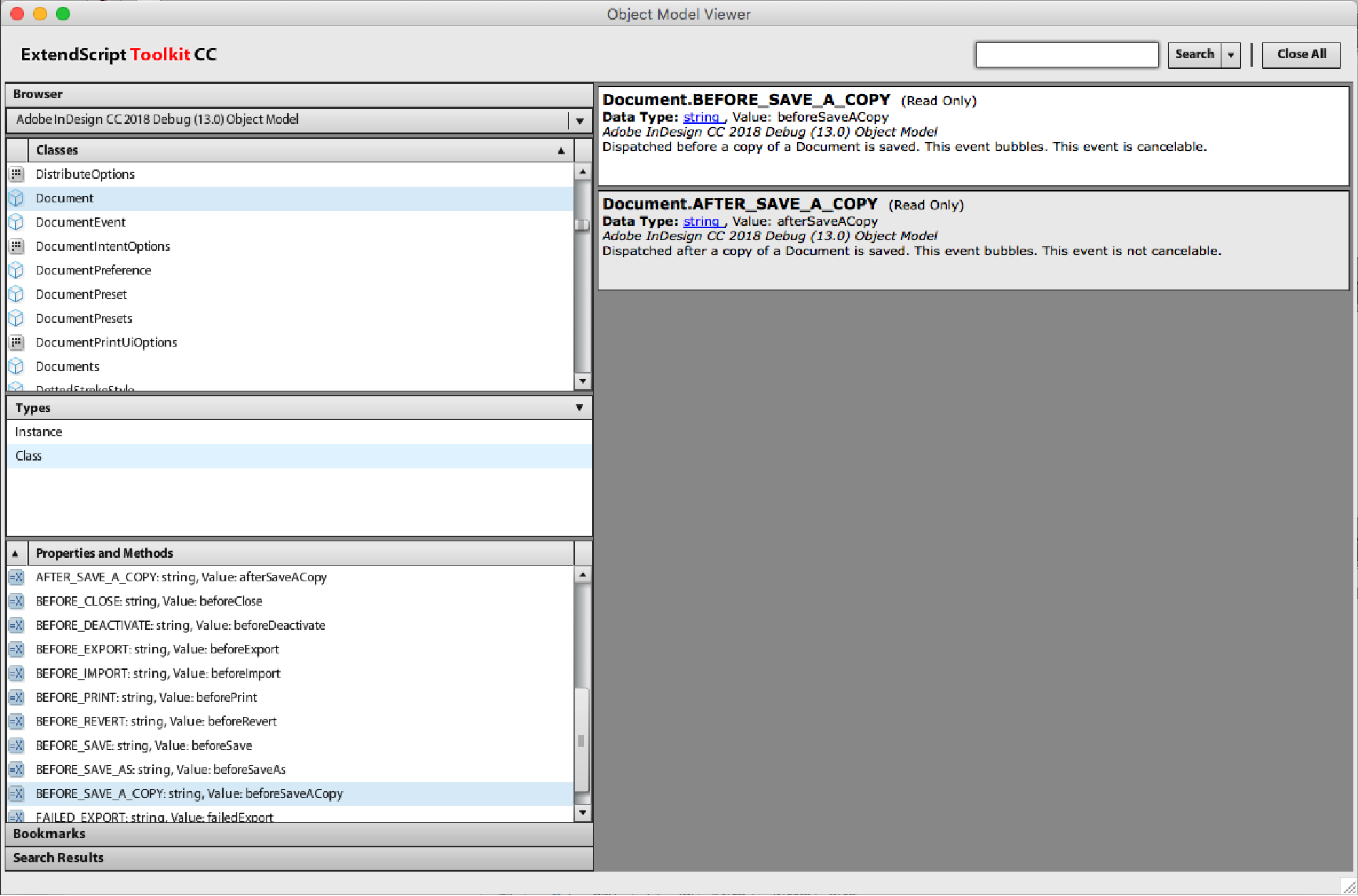Click the cube icon beside Document class
The height and width of the screenshot is (896, 1358).
coord(16,198)
